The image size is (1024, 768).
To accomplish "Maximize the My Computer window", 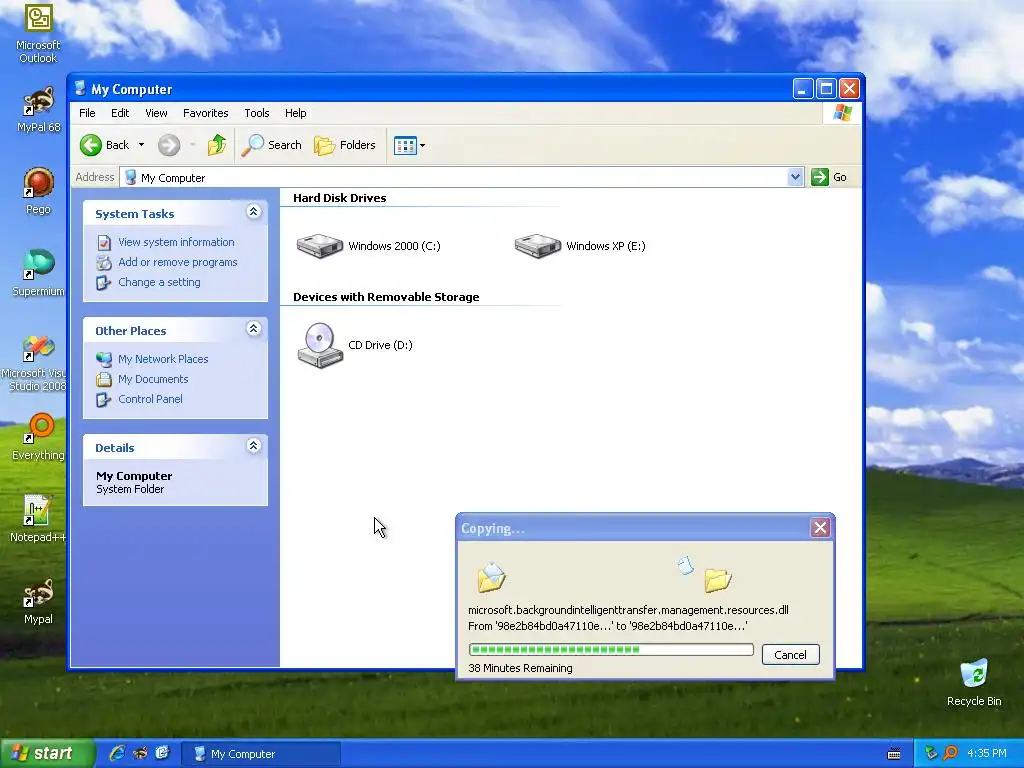I will [x=826, y=88].
